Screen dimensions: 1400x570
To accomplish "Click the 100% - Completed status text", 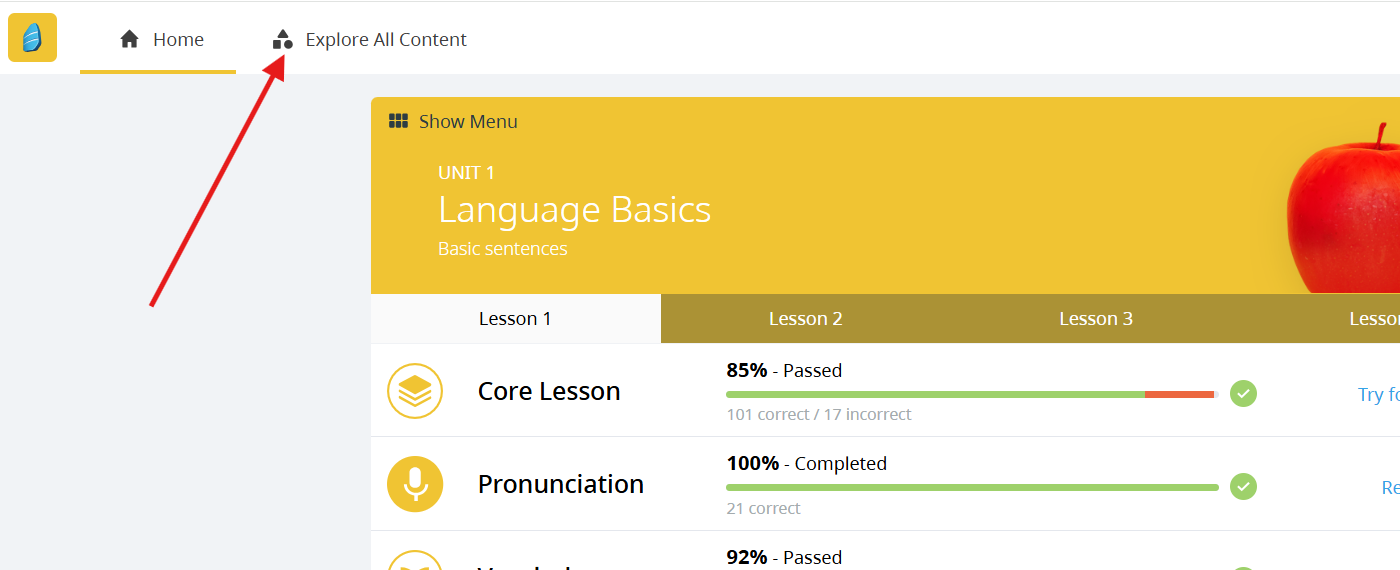I will 807,463.
